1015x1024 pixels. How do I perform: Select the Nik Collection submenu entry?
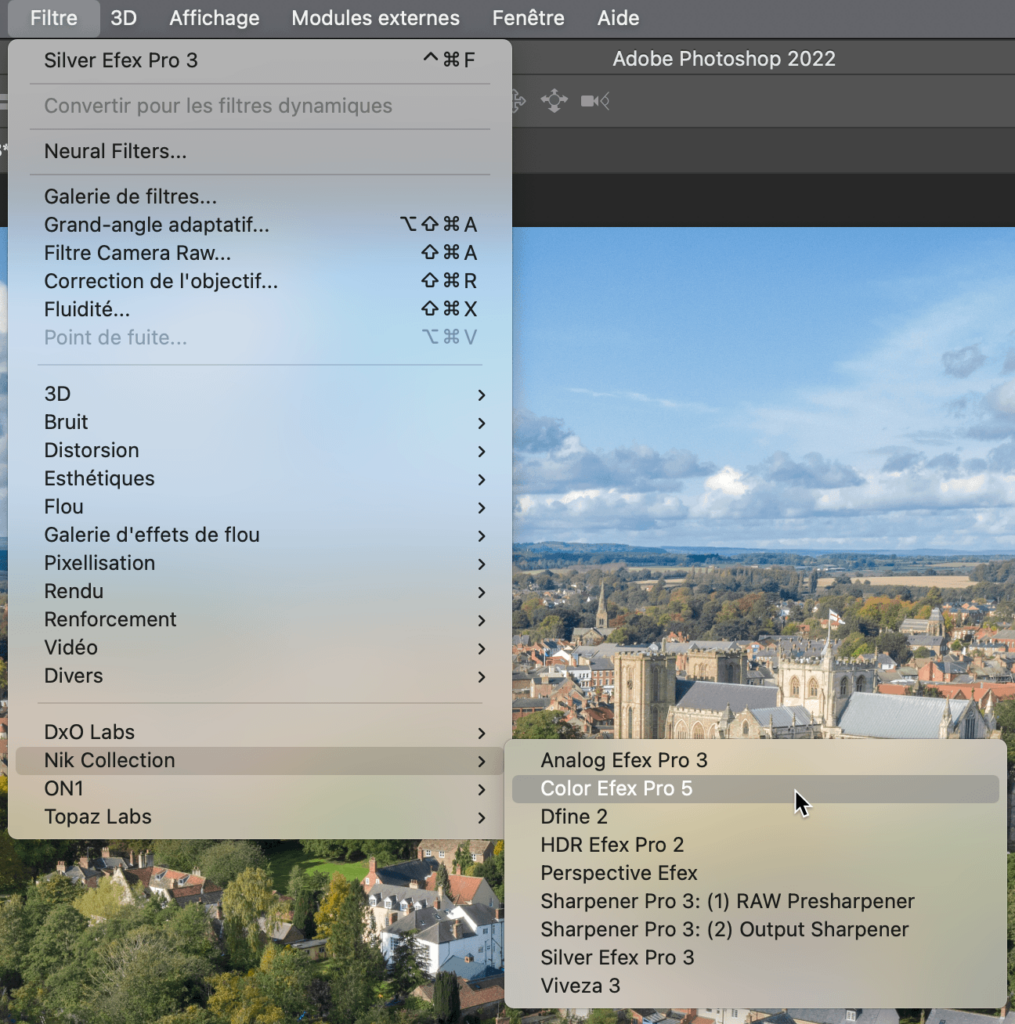[x=259, y=760]
